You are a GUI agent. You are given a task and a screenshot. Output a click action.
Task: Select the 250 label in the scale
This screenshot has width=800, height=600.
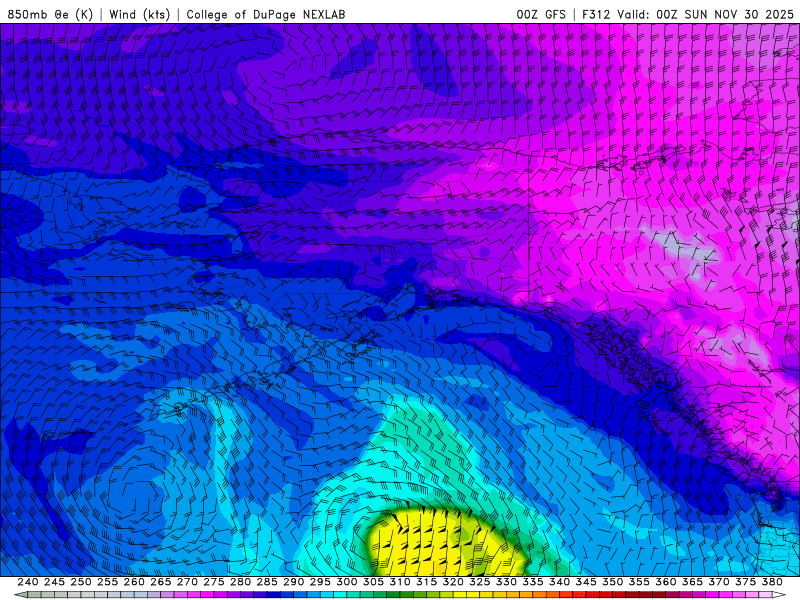pos(81,582)
